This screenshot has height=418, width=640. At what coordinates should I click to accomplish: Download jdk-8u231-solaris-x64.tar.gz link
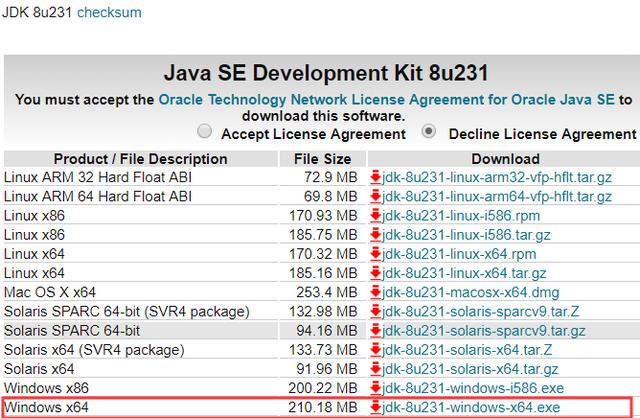(470, 369)
